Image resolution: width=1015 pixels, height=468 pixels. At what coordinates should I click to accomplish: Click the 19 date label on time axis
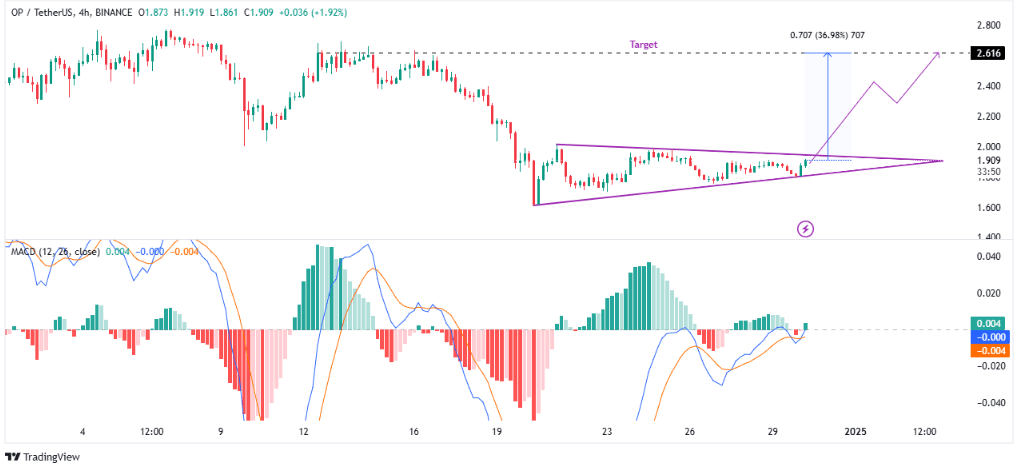497,432
